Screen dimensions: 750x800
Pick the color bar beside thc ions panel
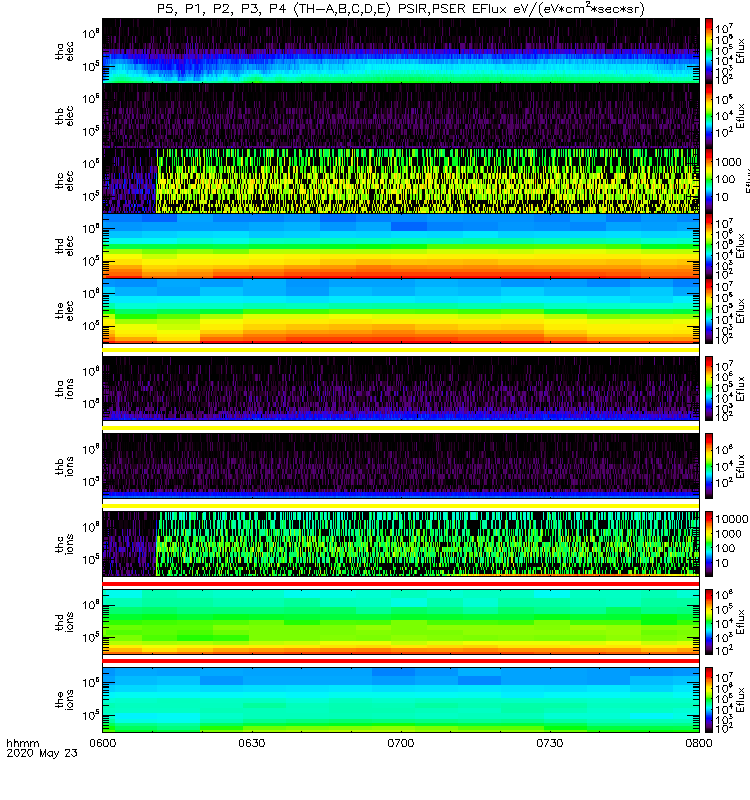tap(709, 544)
